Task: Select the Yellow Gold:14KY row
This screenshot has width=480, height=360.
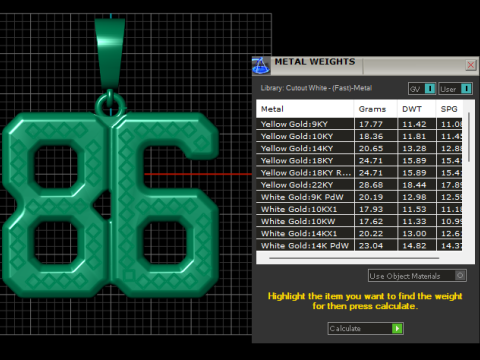Action: pyautogui.click(x=359, y=148)
